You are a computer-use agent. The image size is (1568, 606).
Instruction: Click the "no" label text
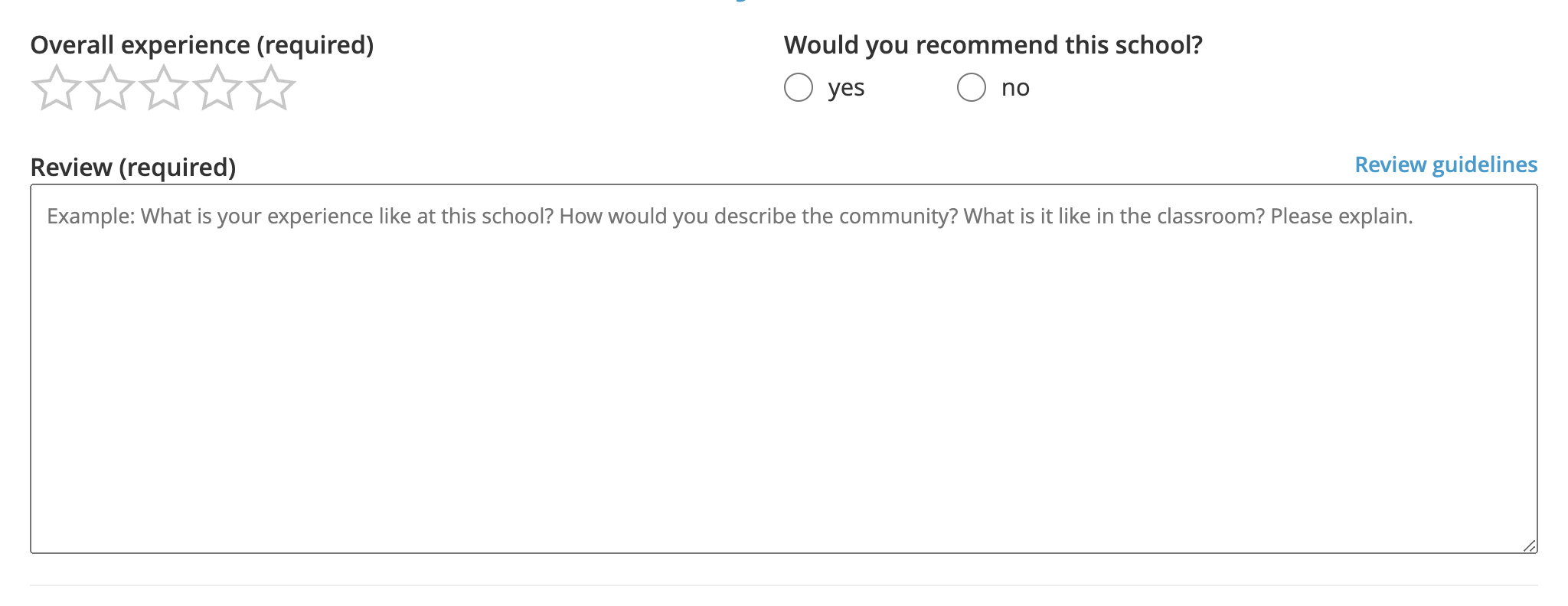tap(1015, 88)
